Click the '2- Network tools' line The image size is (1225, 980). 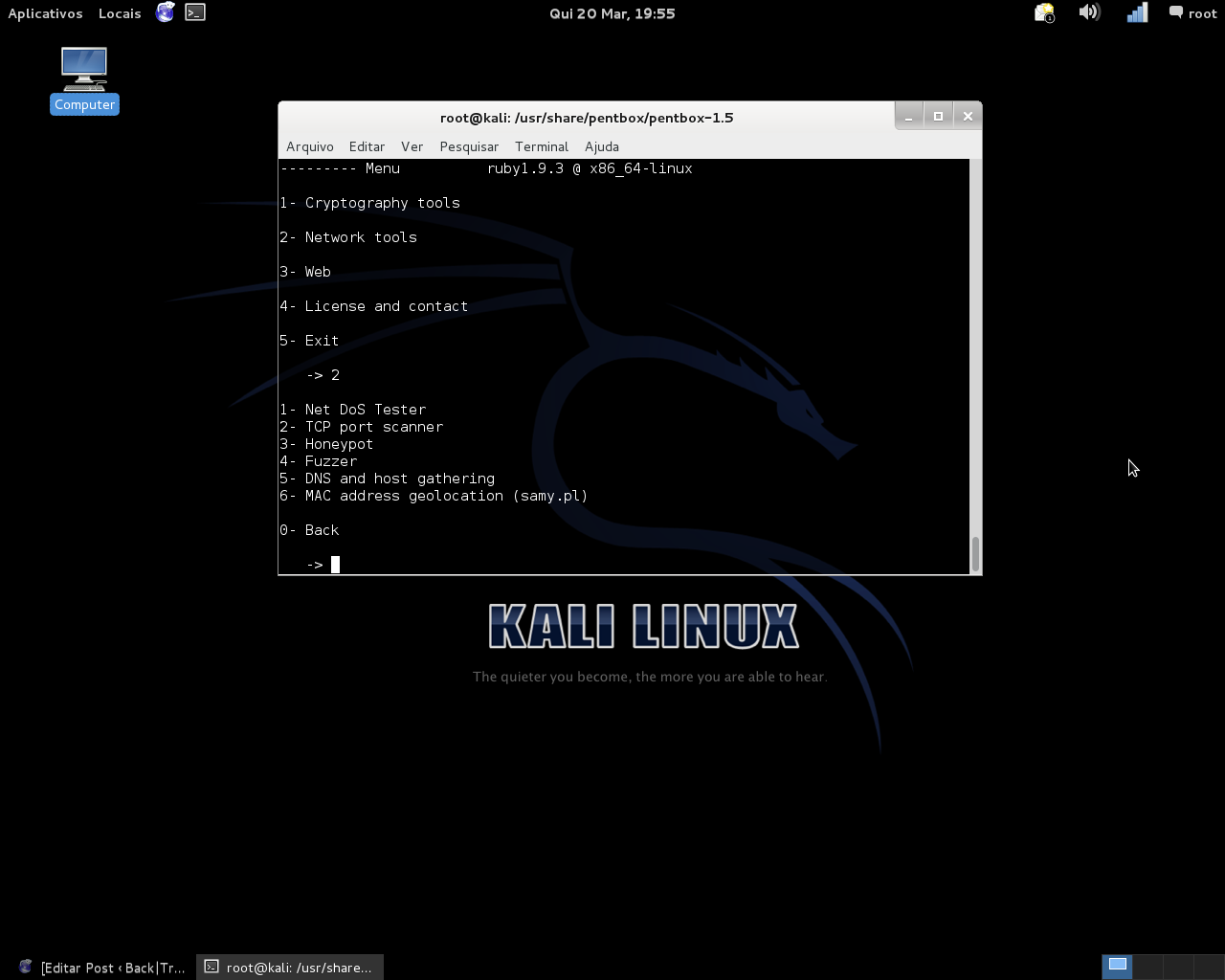(348, 237)
